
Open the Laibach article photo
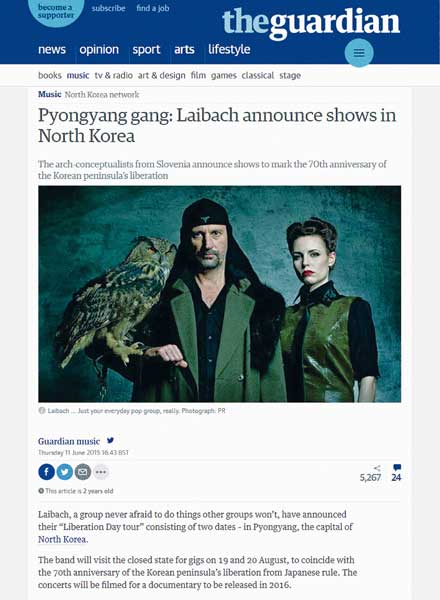220,294
